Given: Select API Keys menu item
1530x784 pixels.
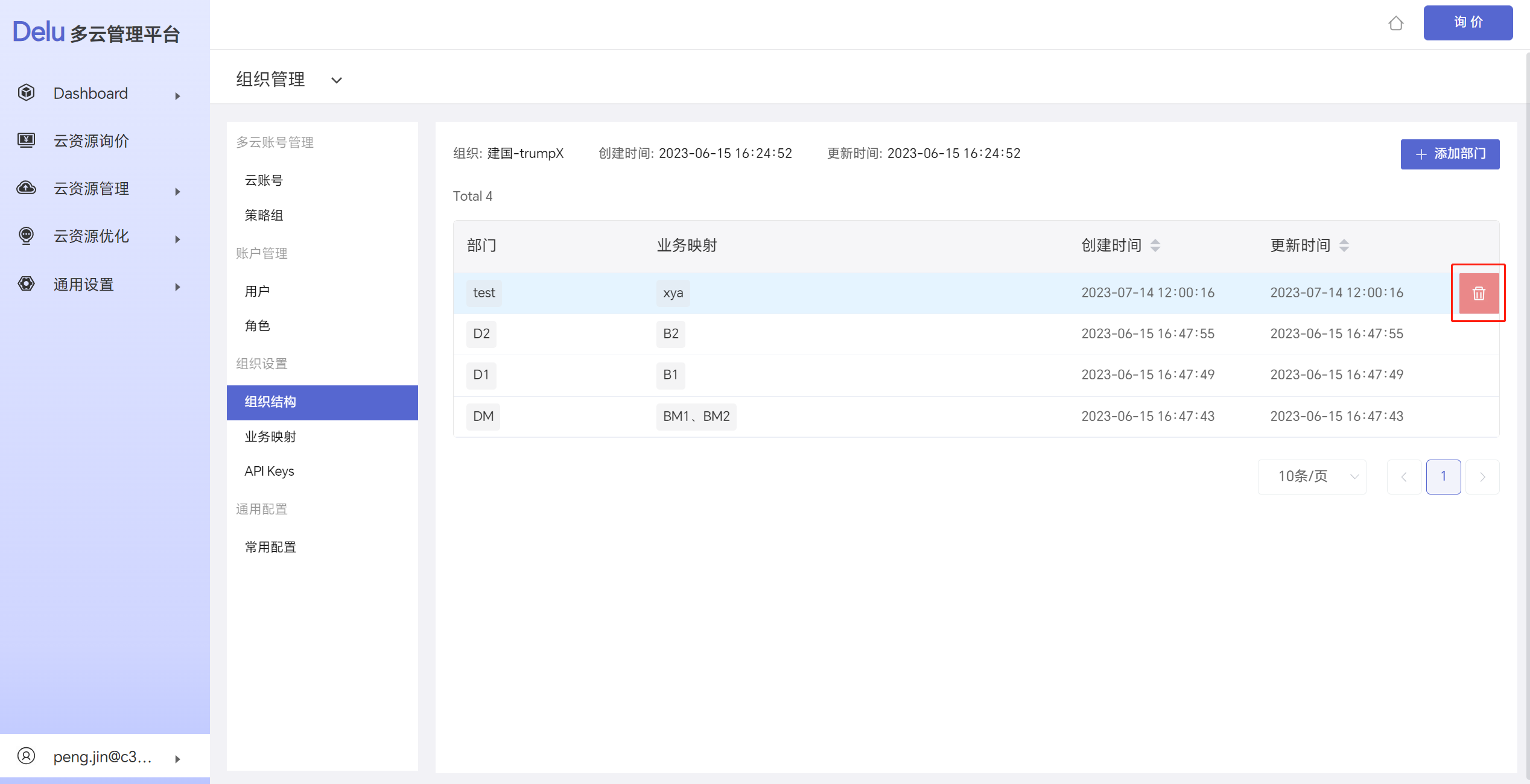Looking at the screenshot, I should coord(269,471).
